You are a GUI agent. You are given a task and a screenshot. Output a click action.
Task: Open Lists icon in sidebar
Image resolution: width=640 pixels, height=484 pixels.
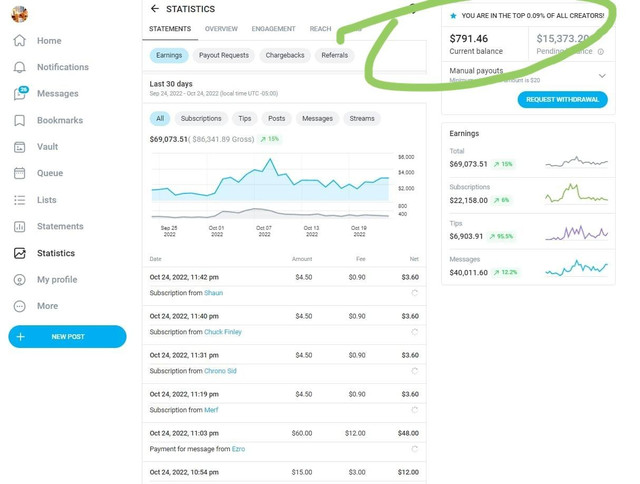(x=20, y=200)
